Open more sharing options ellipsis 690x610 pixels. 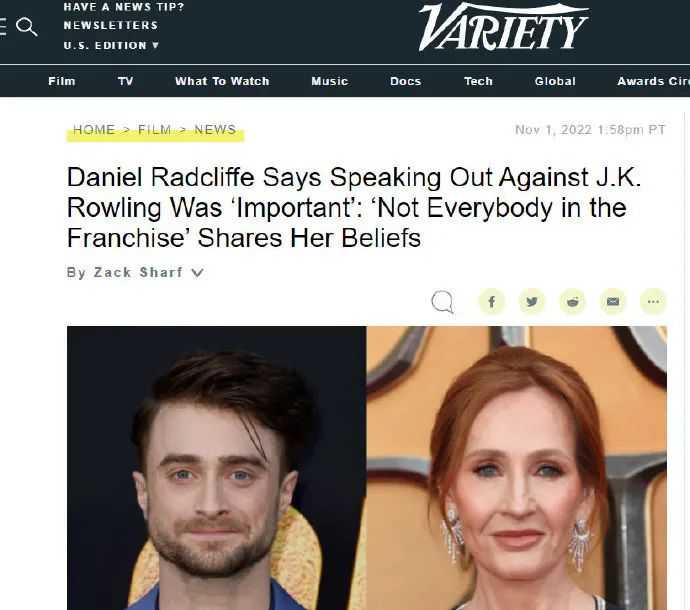pos(653,302)
